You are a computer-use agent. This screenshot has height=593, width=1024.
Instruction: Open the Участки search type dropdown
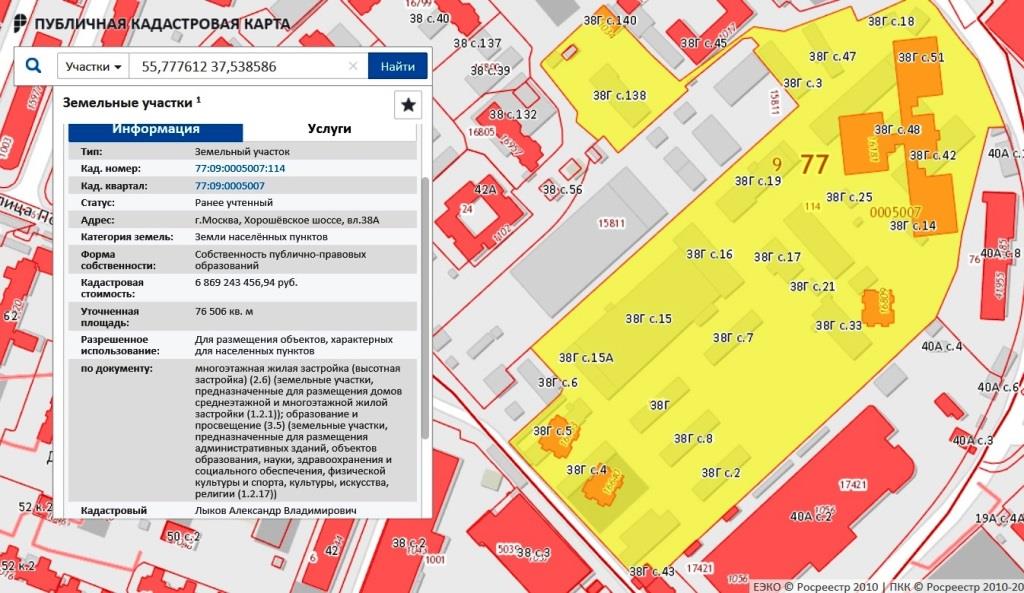coord(94,67)
